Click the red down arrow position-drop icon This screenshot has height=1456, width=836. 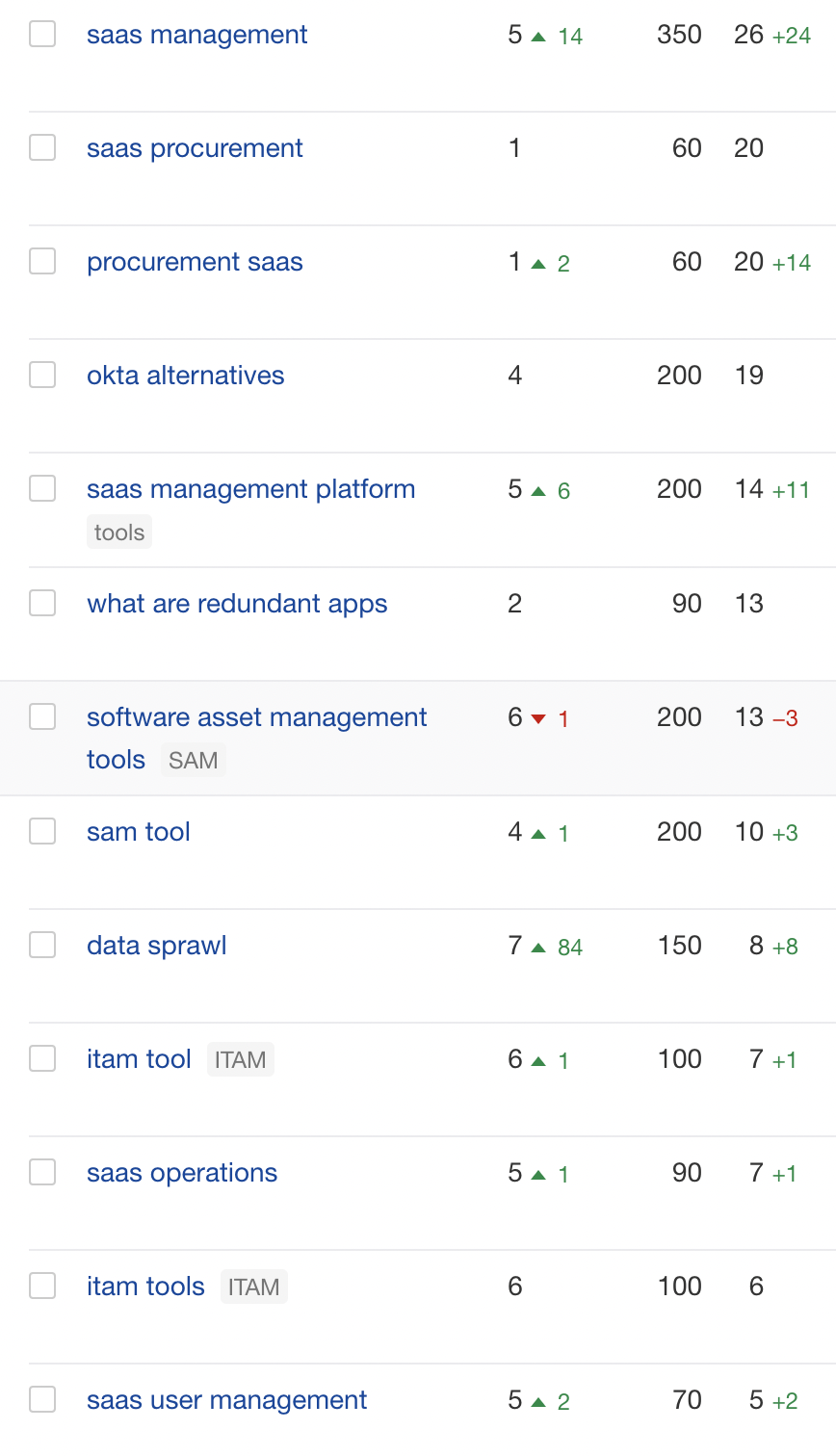[x=538, y=719]
